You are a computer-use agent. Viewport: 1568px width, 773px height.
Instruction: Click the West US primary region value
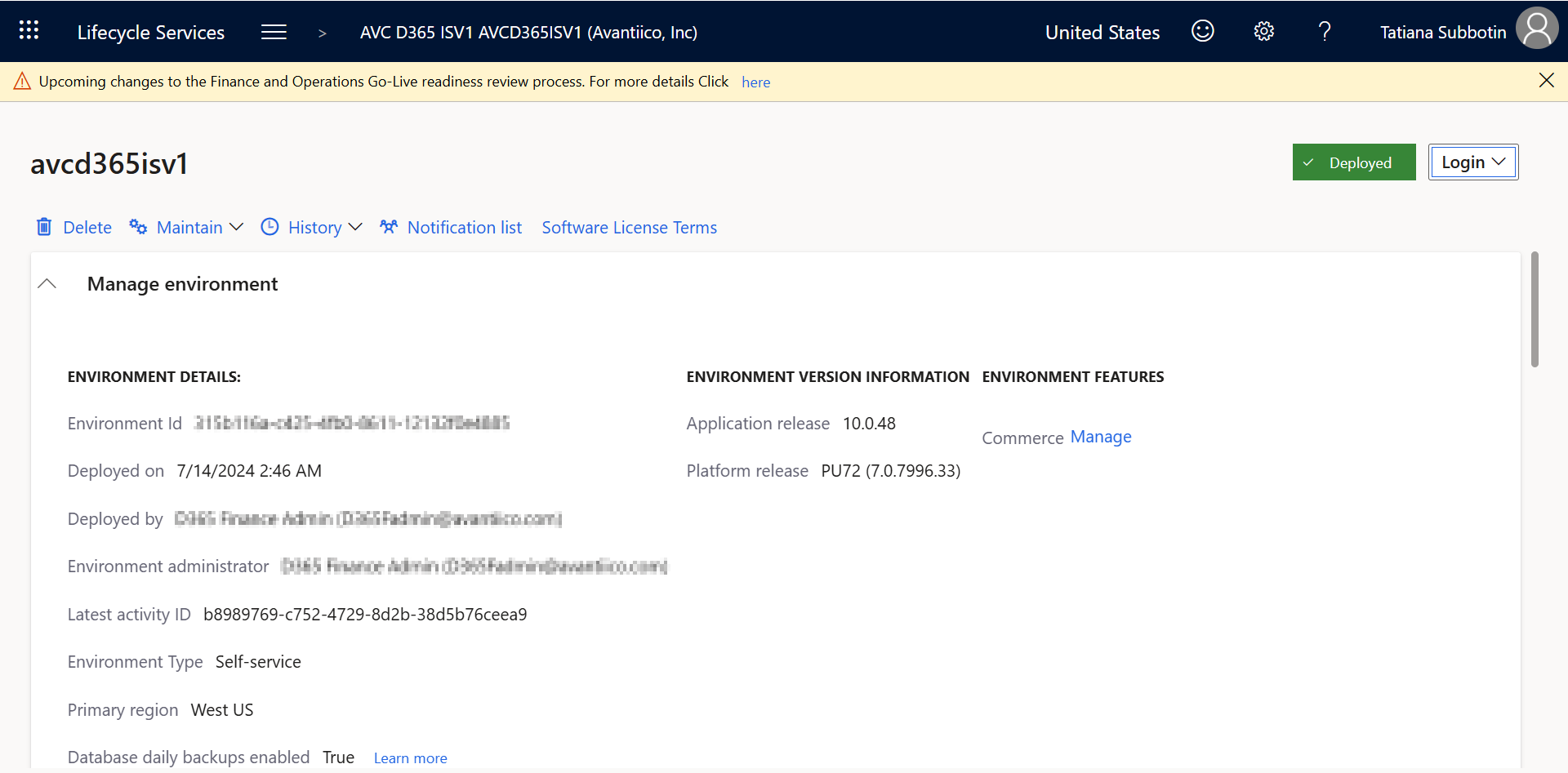point(222,709)
